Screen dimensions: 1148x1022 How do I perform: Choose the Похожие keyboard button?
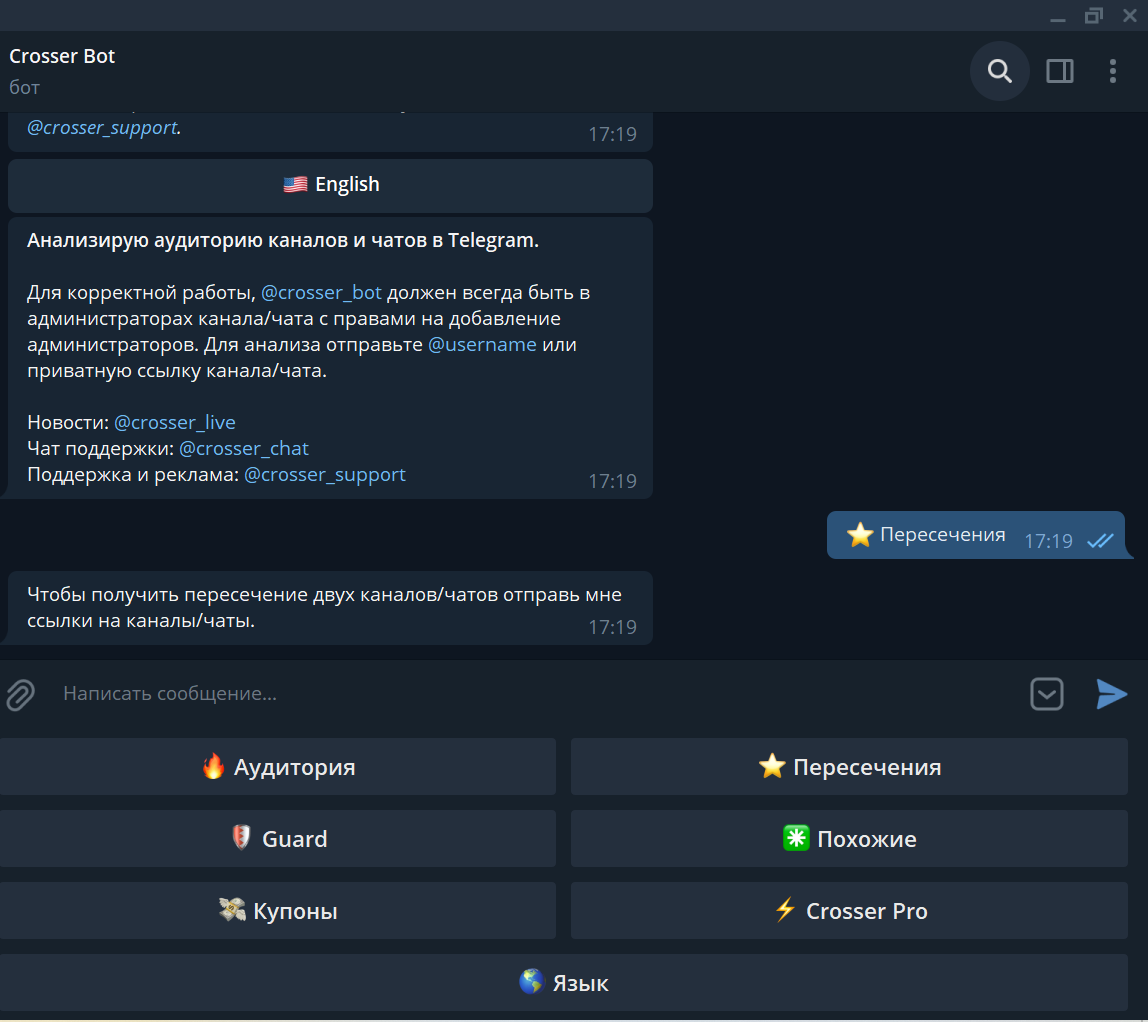coord(849,839)
